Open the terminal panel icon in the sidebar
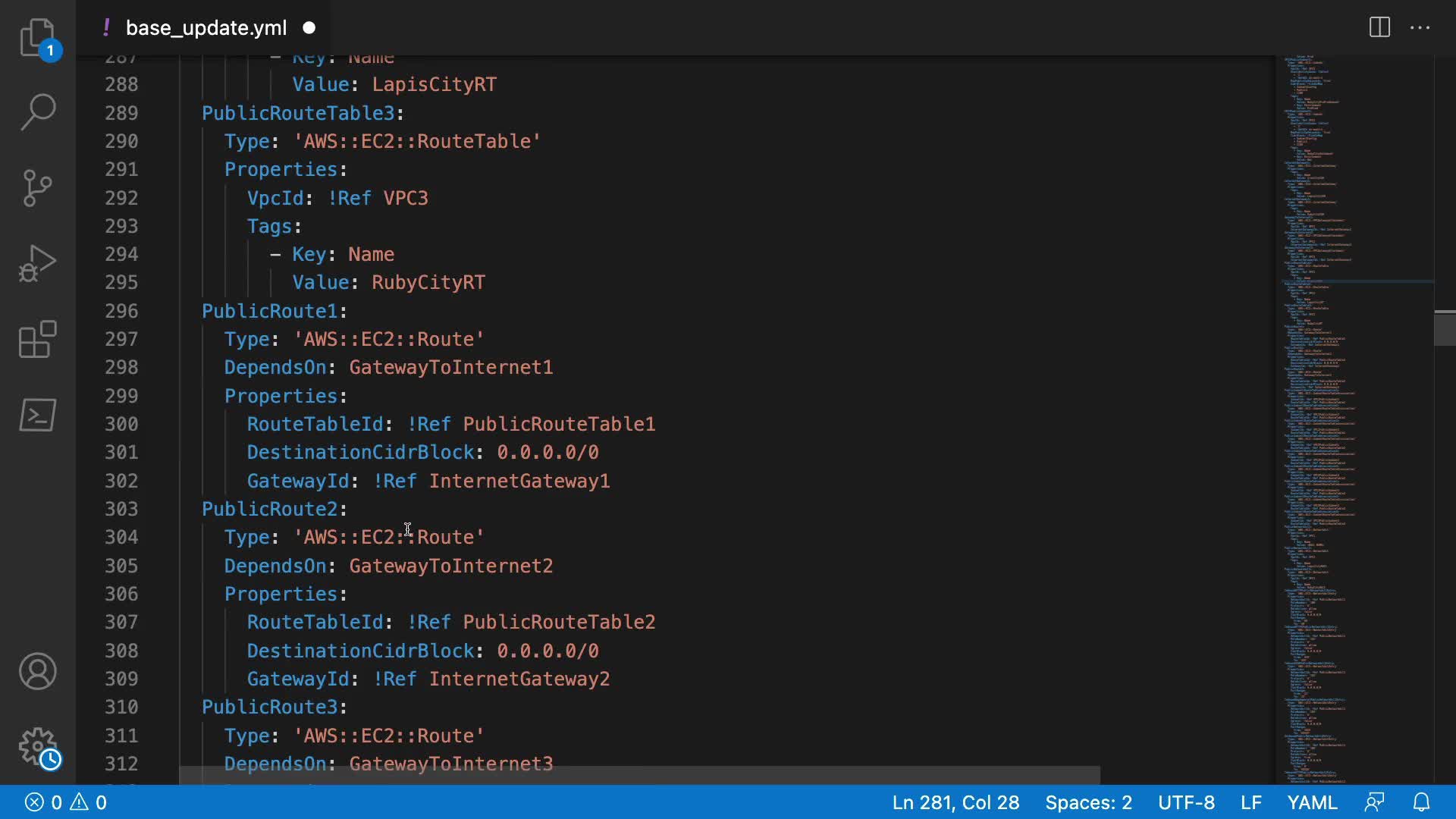This screenshot has width=1456, height=819. (x=37, y=415)
